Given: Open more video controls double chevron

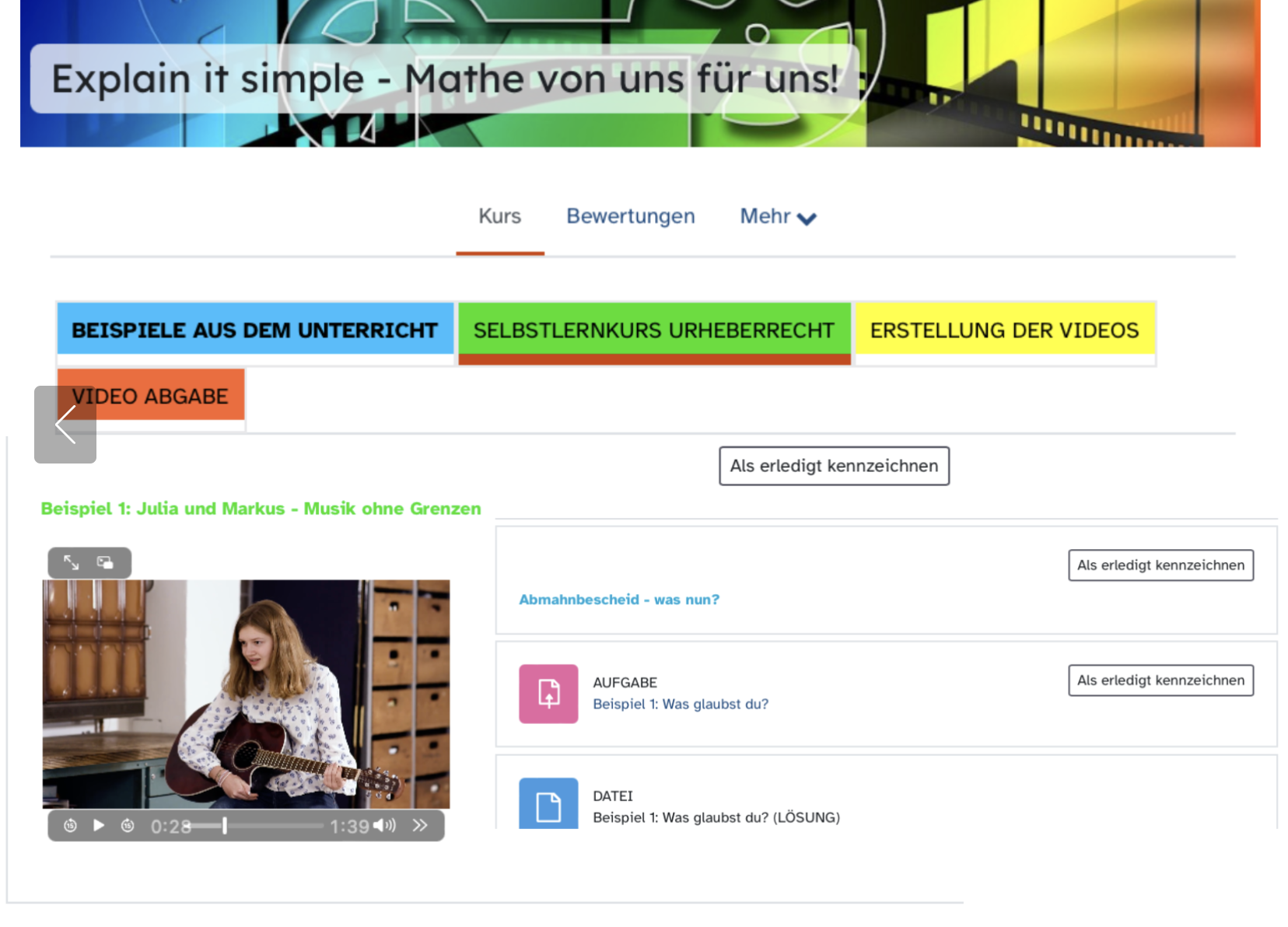Looking at the screenshot, I should [420, 826].
